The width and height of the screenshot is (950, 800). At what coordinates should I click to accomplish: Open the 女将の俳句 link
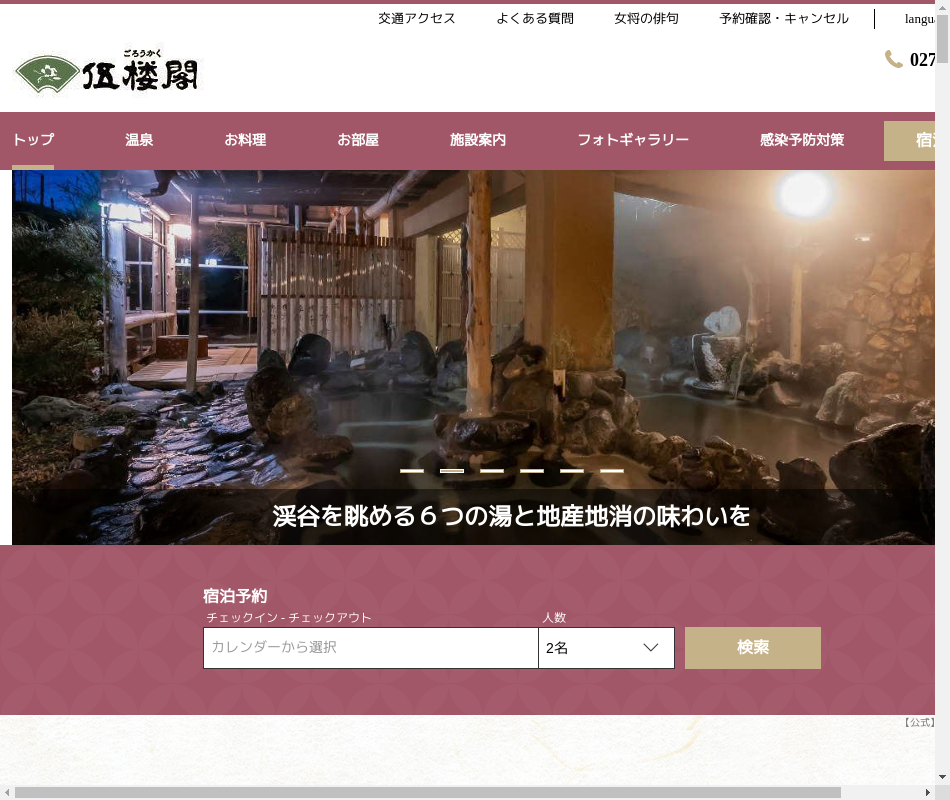coord(646,19)
